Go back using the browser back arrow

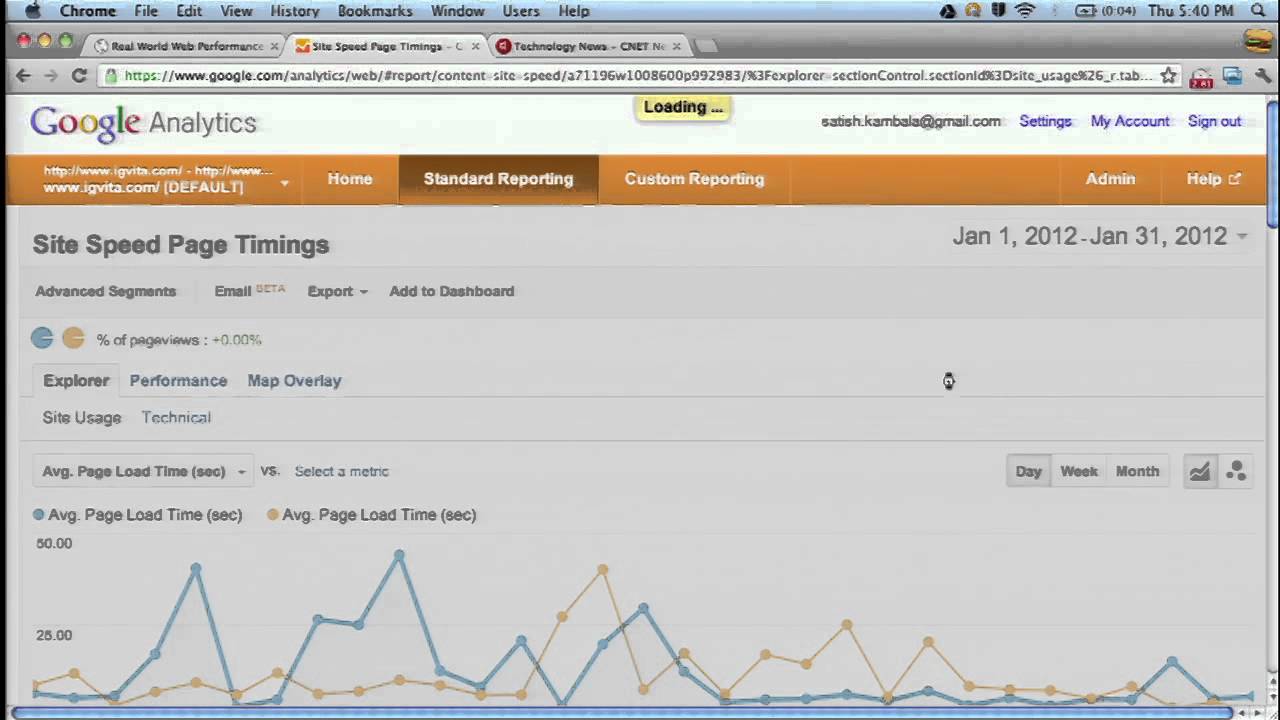22,76
